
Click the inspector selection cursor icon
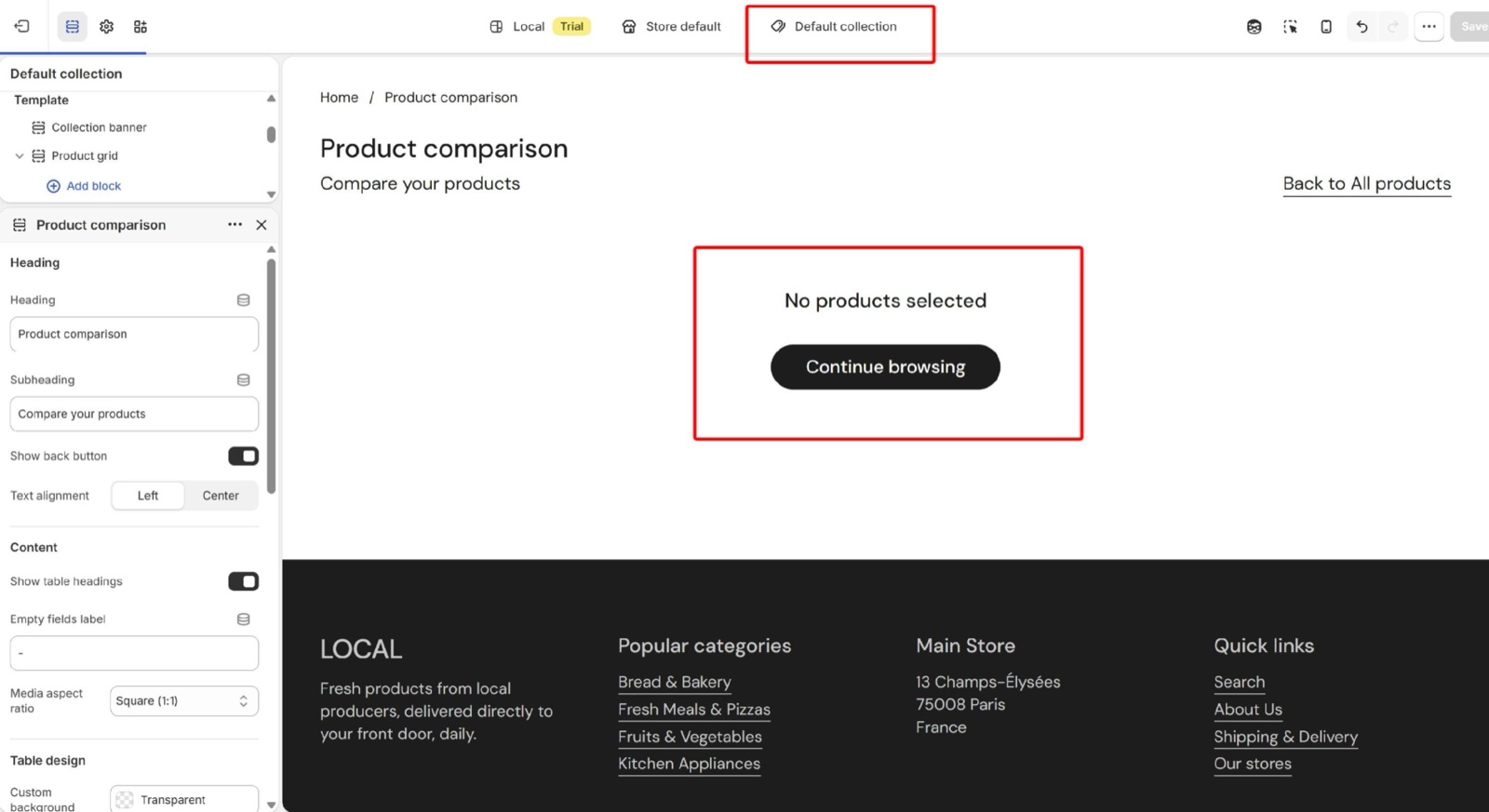tap(1290, 26)
